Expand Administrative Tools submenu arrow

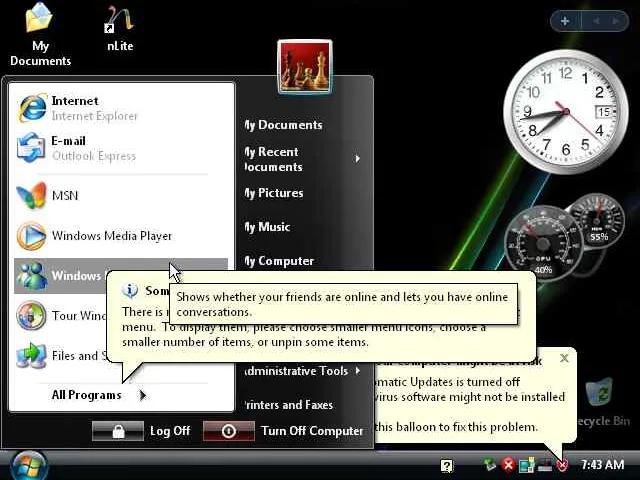pyautogui.click(x=358, y=371)
